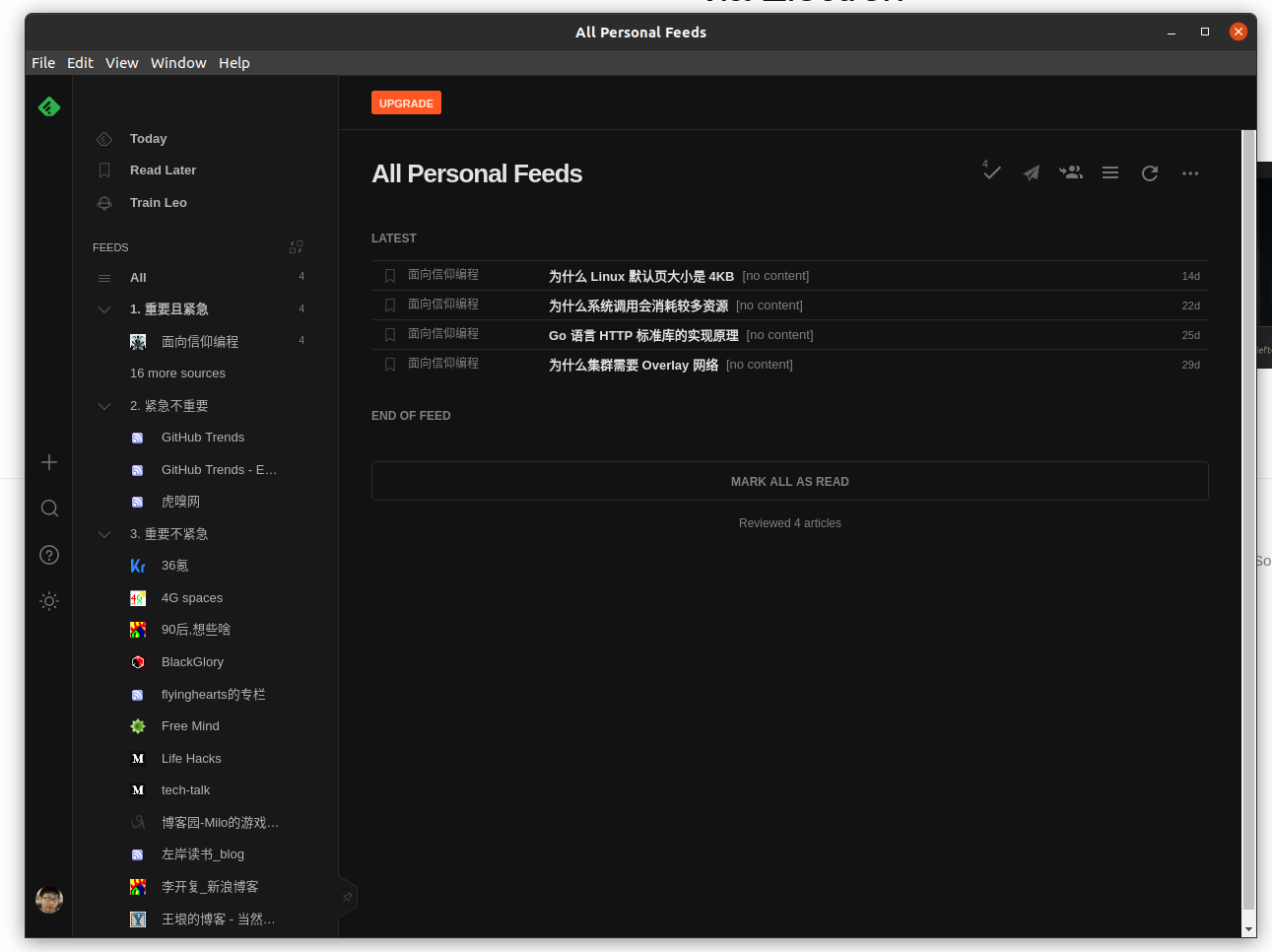Viewport: 1272px width, 952px height.
Task: Click the GitHub Trends RSS icon
Action: click(x=138, y=438)
